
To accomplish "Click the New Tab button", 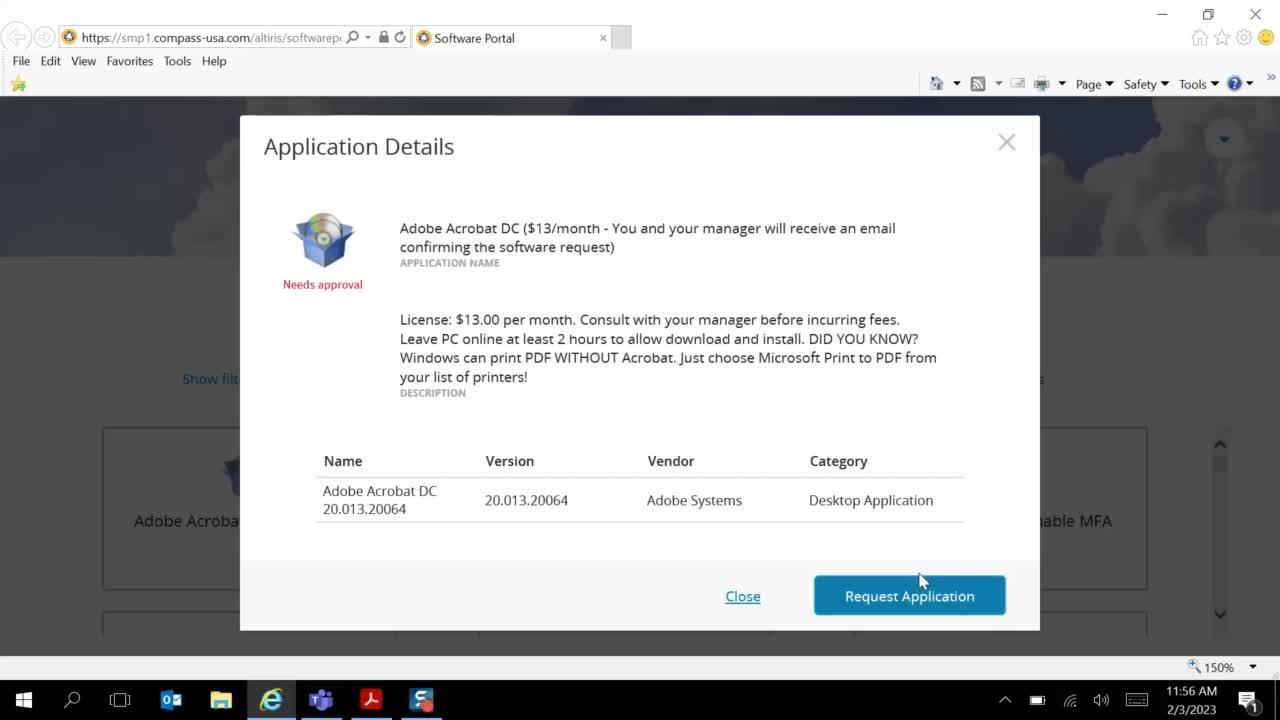I will pos(621,38).
